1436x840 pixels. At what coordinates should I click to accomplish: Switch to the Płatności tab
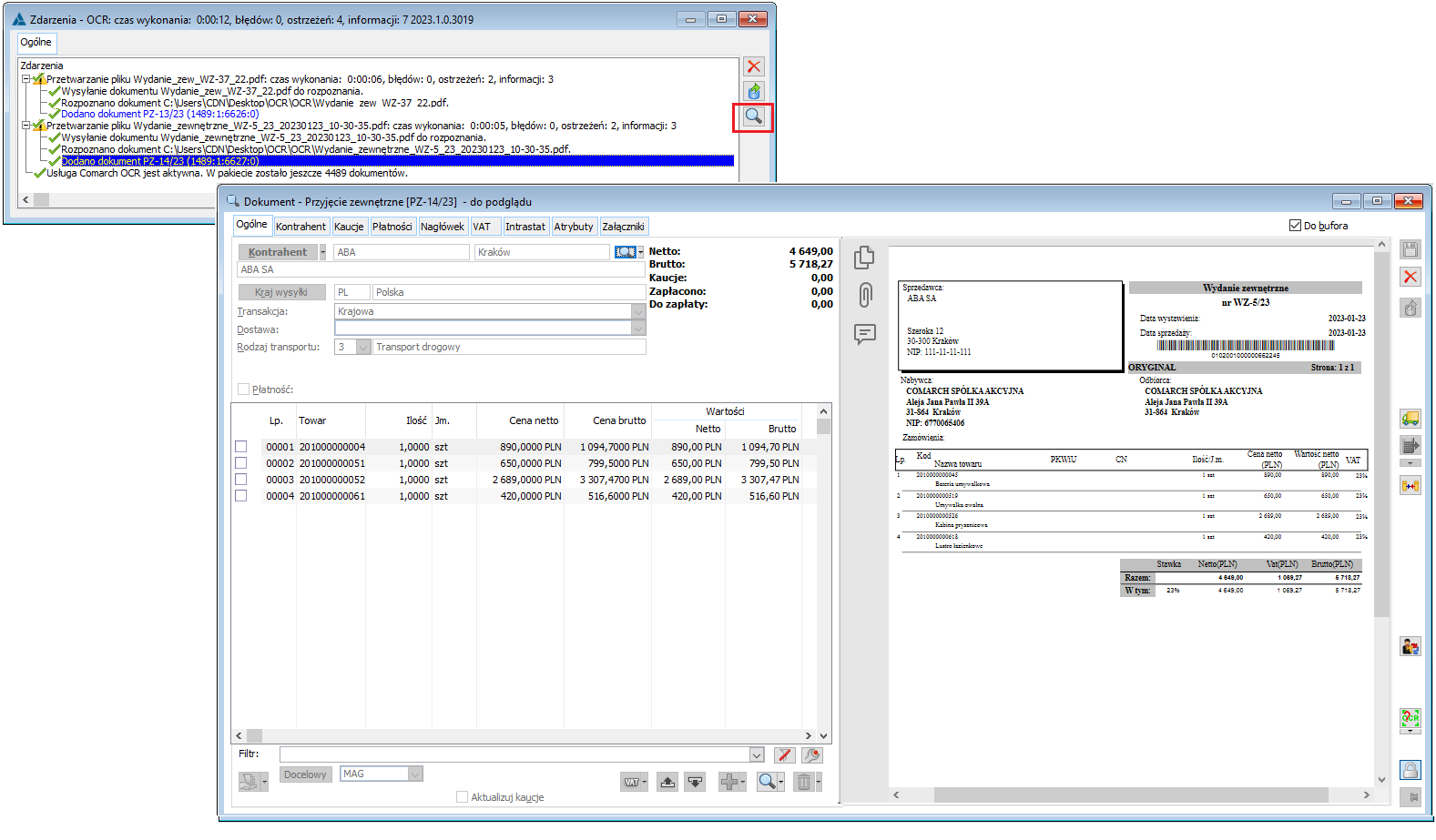point(392,227)
